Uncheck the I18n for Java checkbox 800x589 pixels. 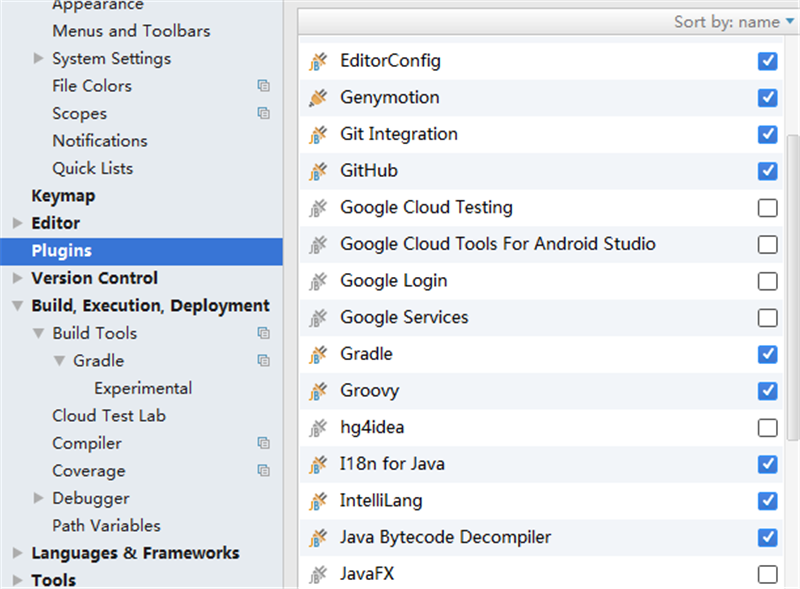coord(767,464)
